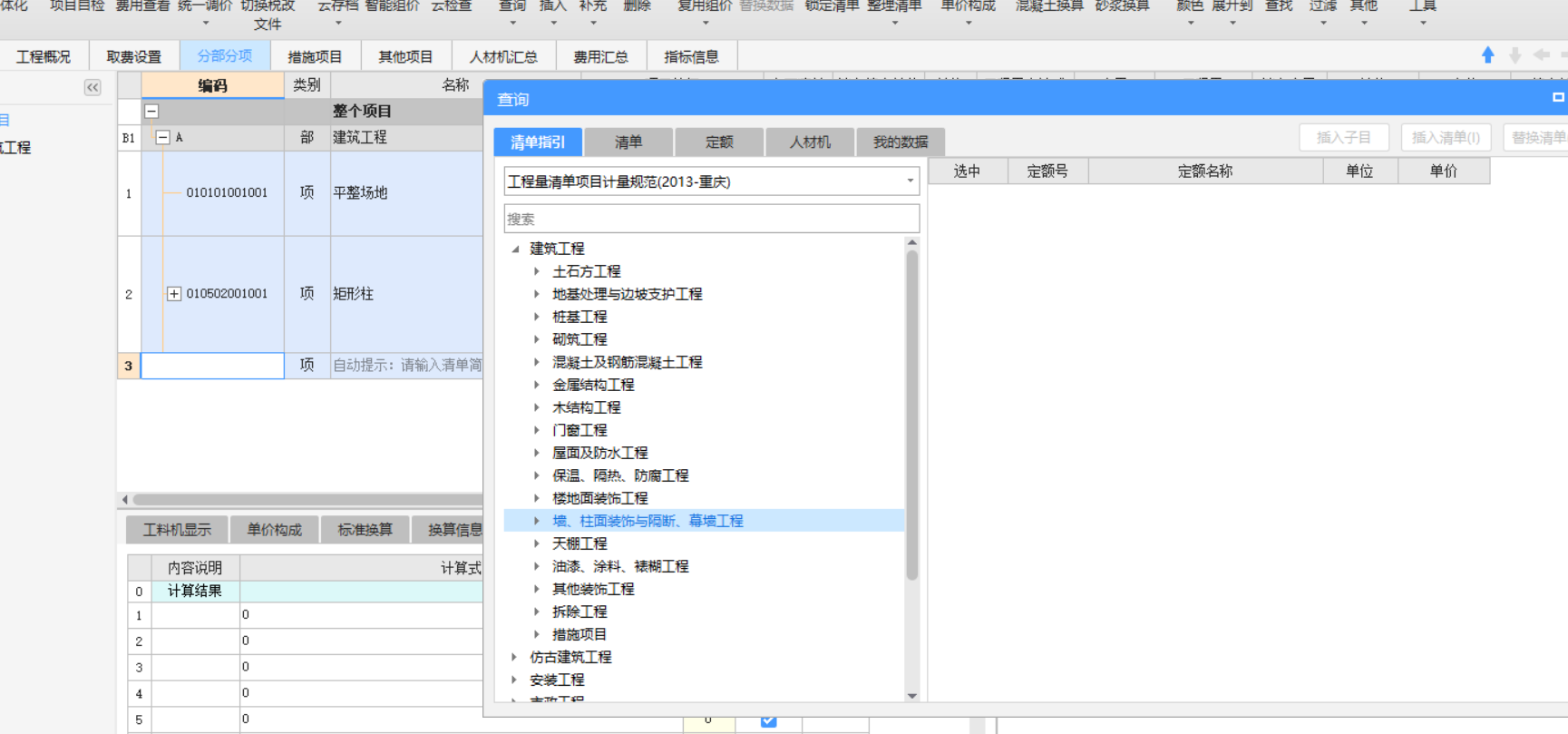Expand item 010502001001 with its plus box
The image size is (1568, 734).
coord(173,294)
